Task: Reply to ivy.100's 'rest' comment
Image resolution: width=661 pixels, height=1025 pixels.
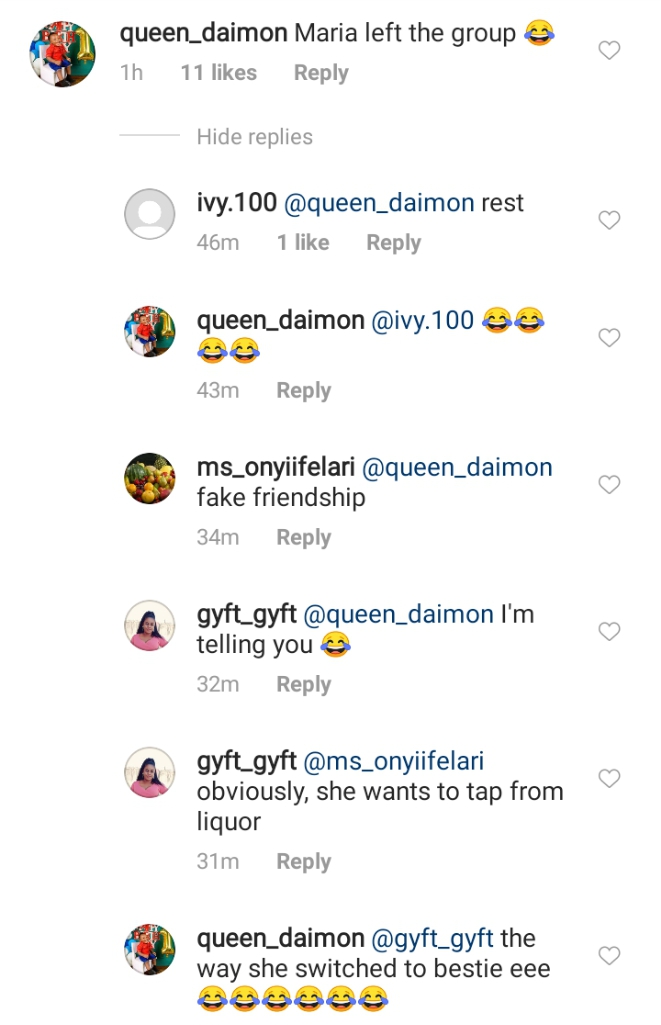Action: click(393, 243)
